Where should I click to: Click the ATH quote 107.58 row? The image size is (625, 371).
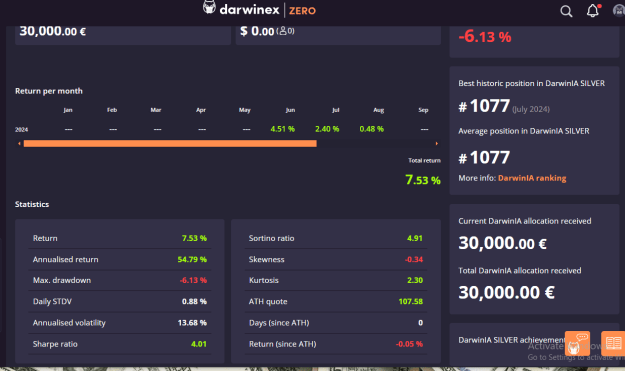tap(336, 302)
